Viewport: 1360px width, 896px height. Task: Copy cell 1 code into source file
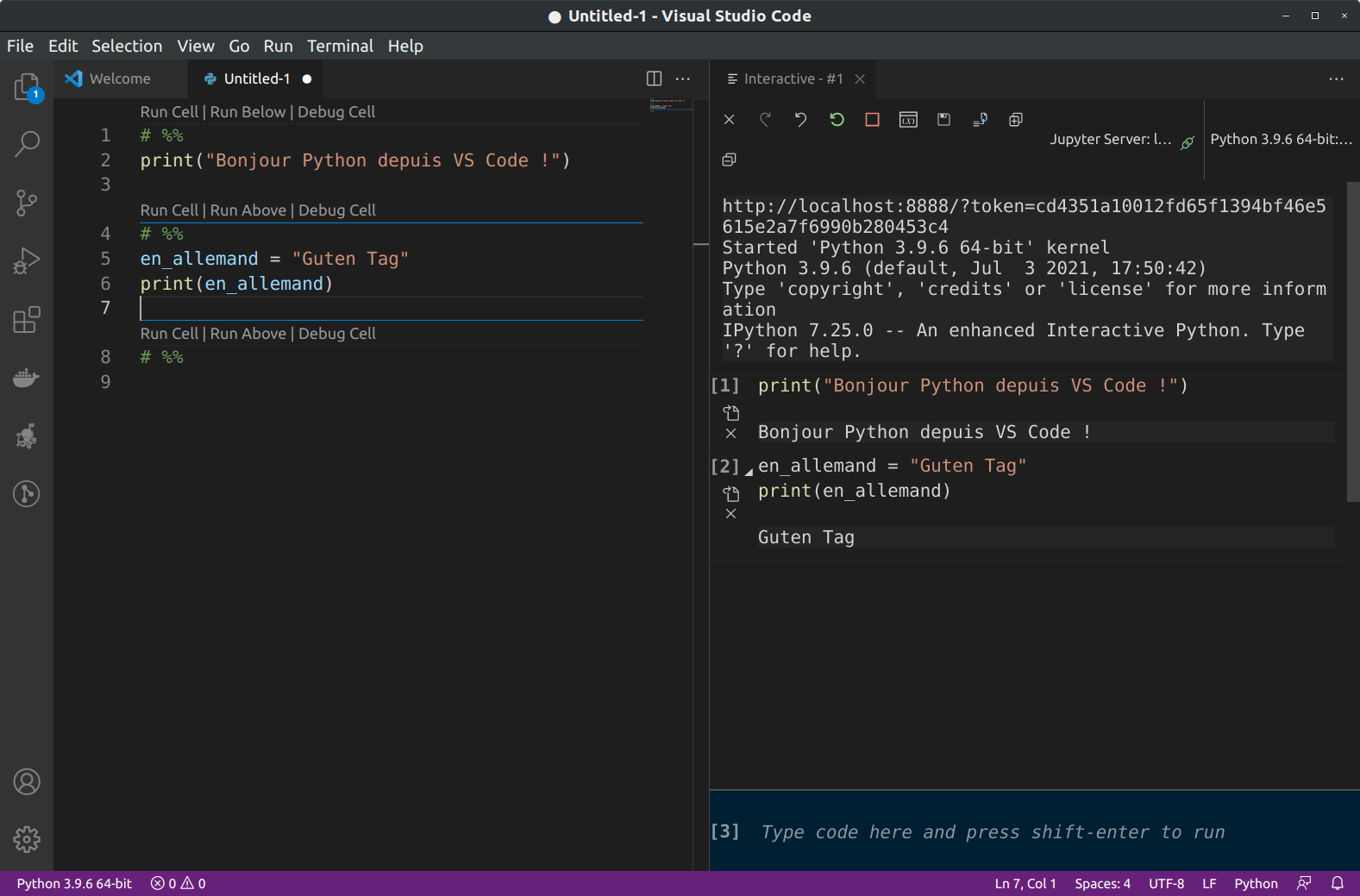(731, 413)
